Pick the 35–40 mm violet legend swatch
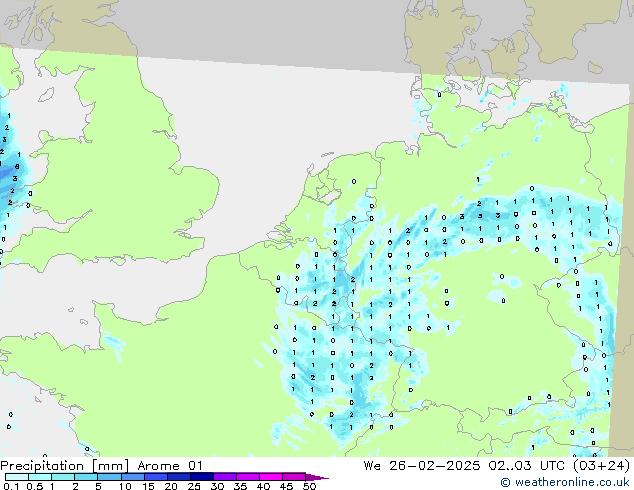634x490 pixels. point(247,477)
